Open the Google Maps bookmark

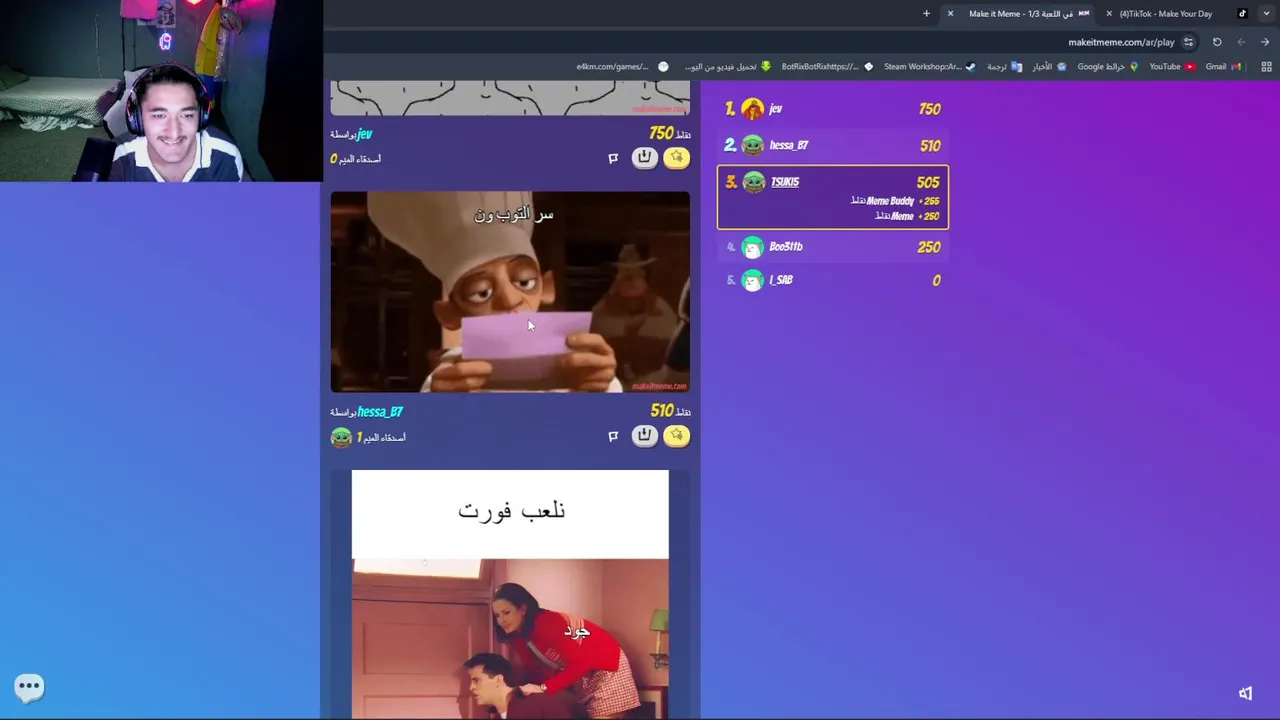coord(1108,67)
